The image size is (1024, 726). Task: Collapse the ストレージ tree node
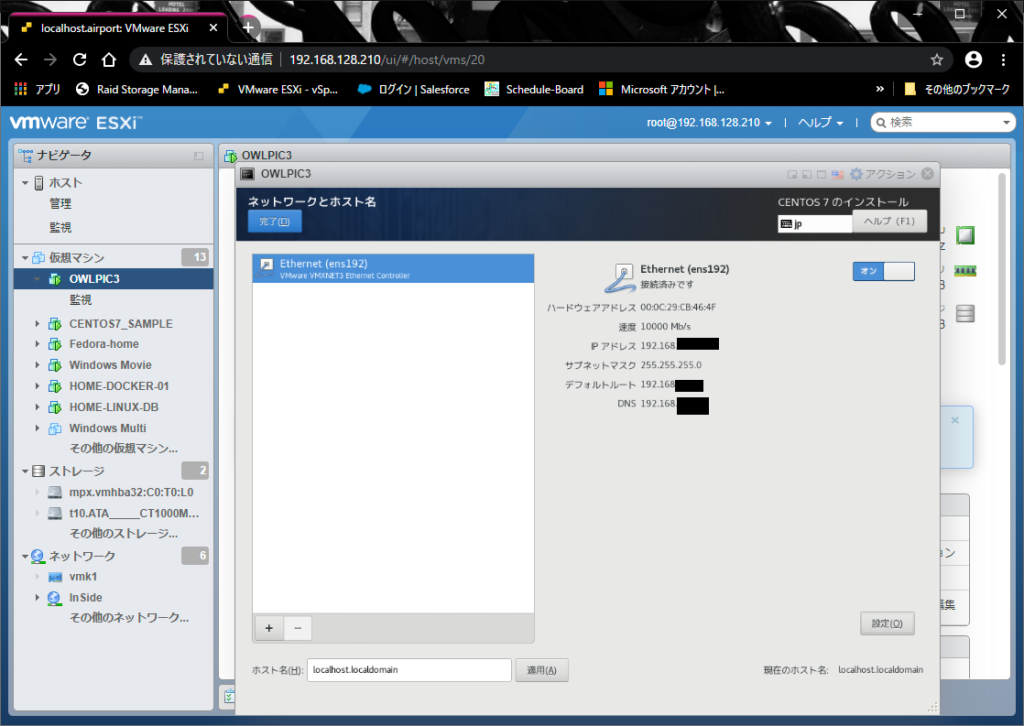[x=25, y=471]
